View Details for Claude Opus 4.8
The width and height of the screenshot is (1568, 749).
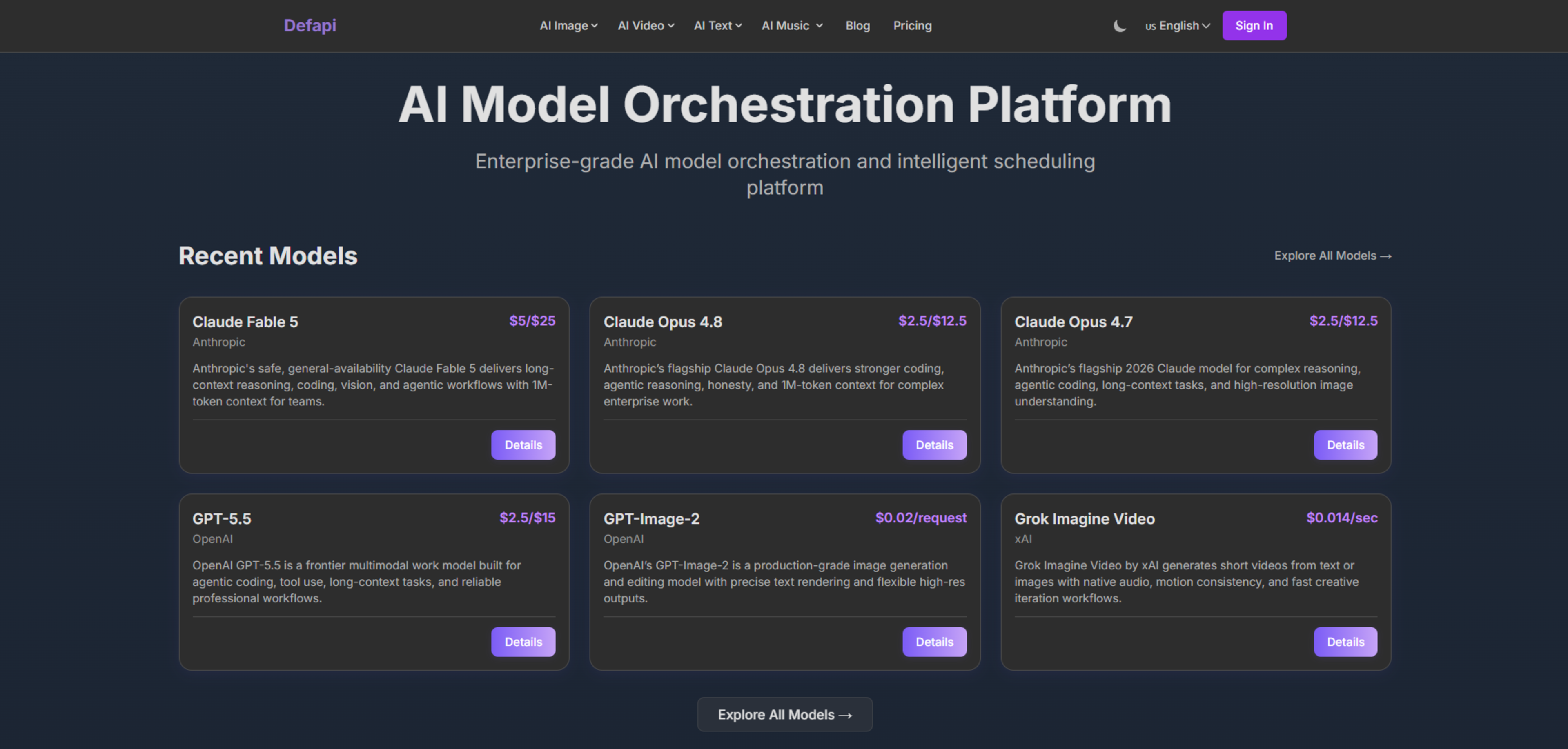click(934, 445)
